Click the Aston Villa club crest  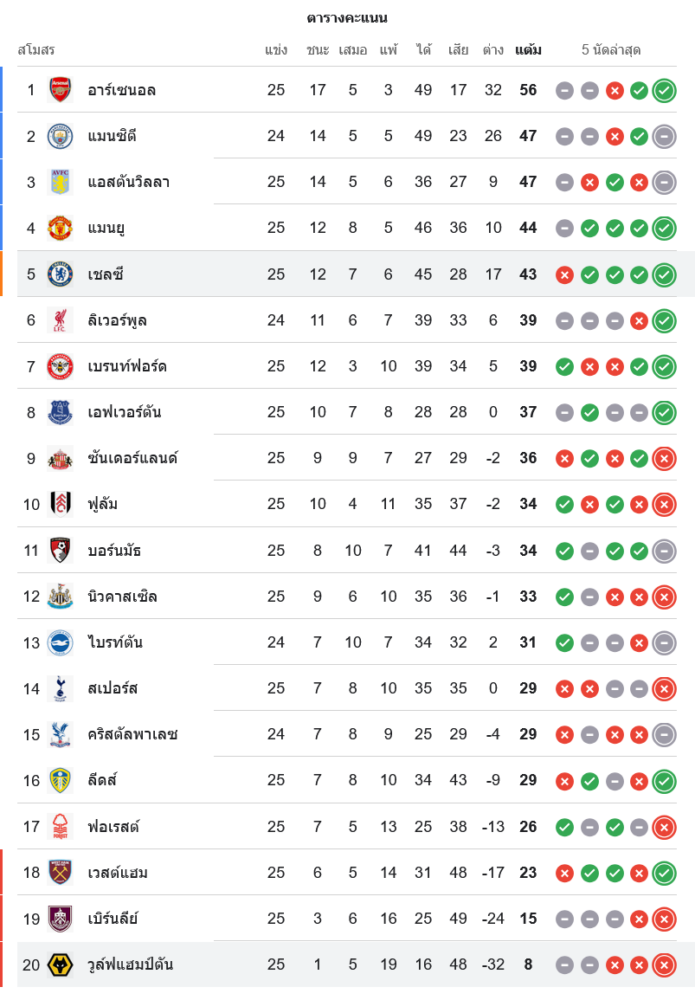click(x=60, y=182)
